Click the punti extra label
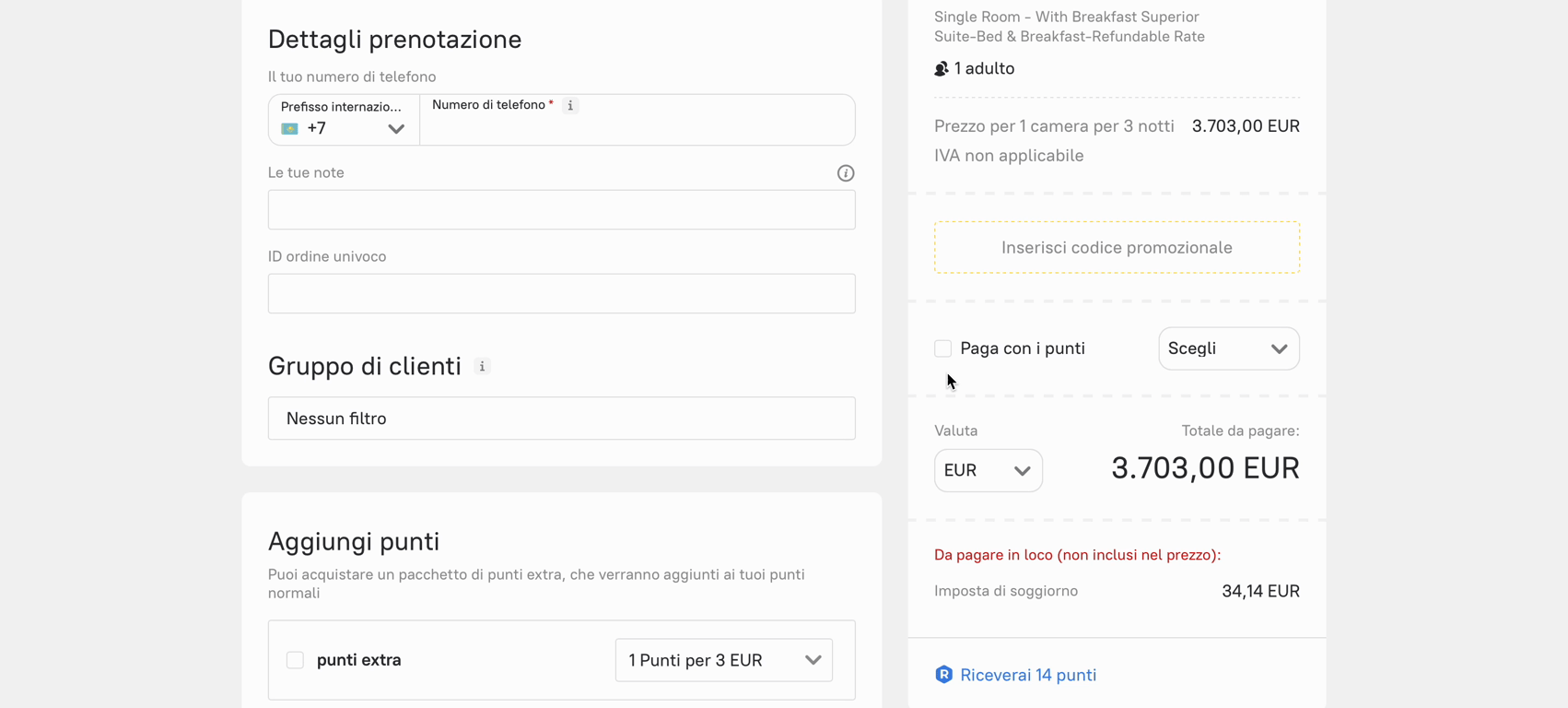The width and height of the screenshot is (1568, 708). [358, 660]
